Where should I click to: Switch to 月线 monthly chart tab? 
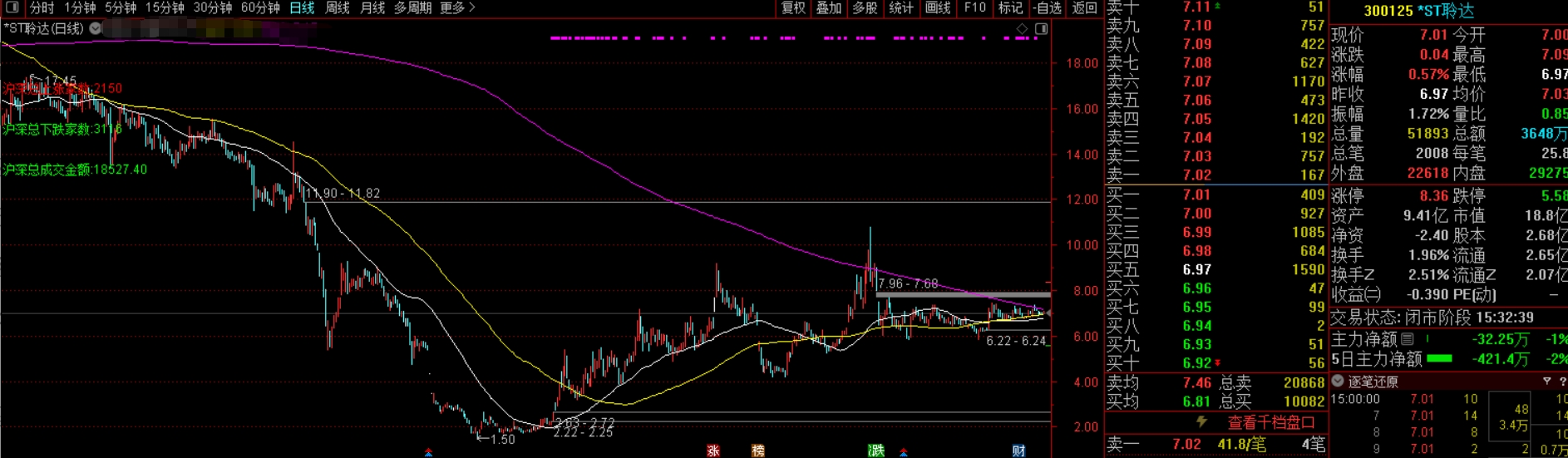pos(372,7)
